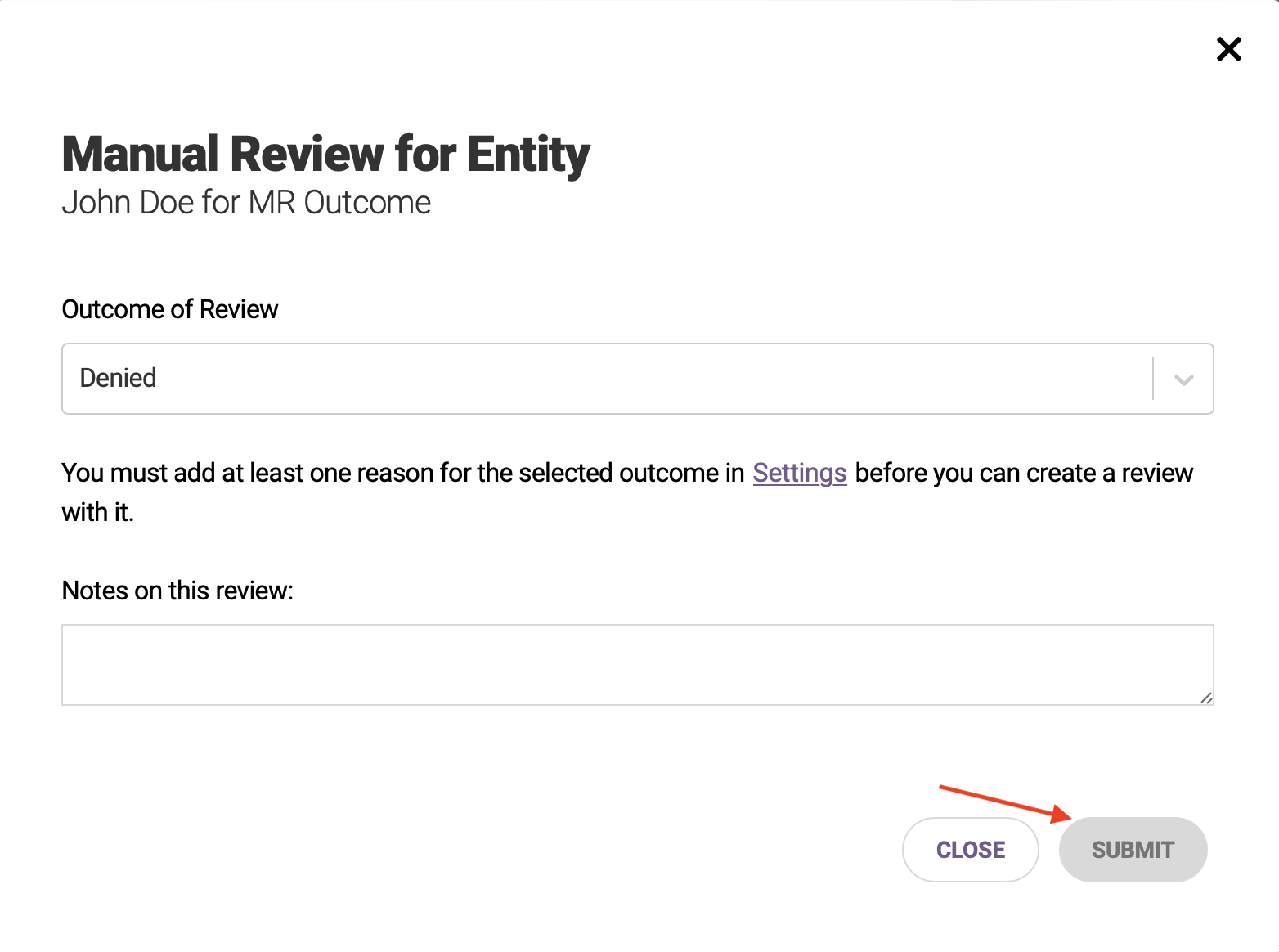Viewport: 1279px width, 952px height.
Task: Follow the Settings link
Action: tap(799, 473)
